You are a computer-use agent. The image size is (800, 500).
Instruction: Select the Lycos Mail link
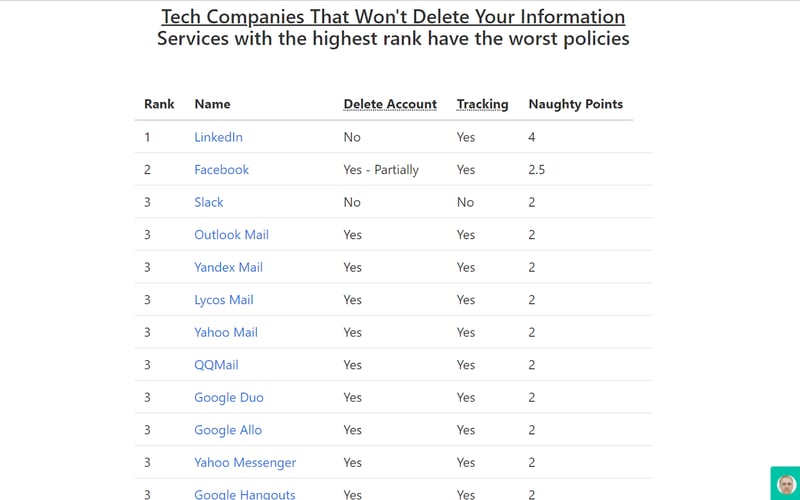pyautogui.click(x=223, y=300)
